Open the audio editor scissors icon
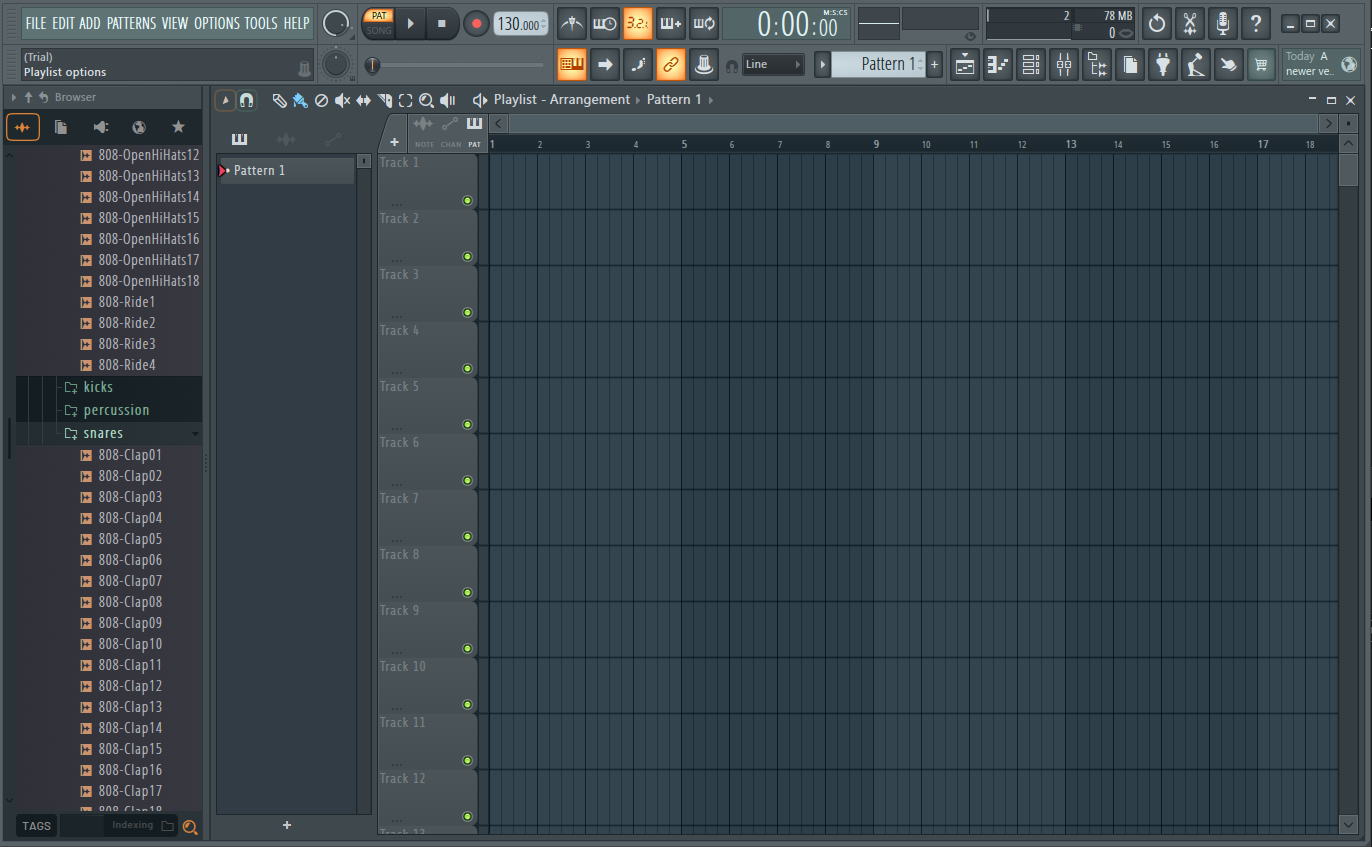The width and height of the screenshot is (1372, 847). [x=1190, y=23]
